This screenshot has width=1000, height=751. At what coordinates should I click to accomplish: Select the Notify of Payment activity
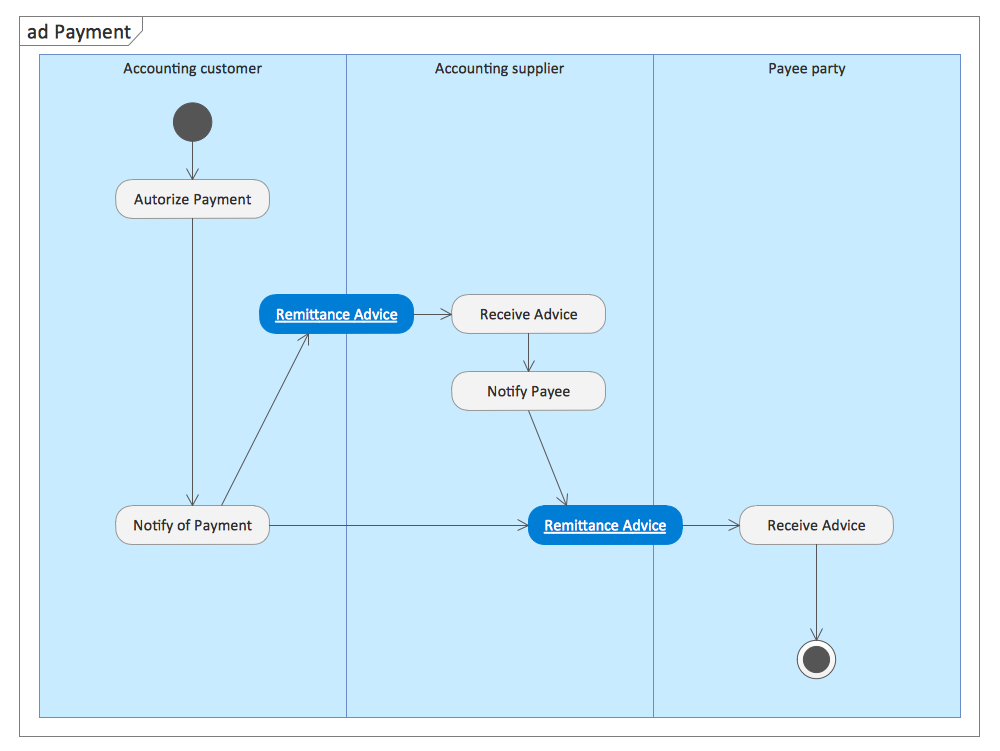tap(193, 525)
